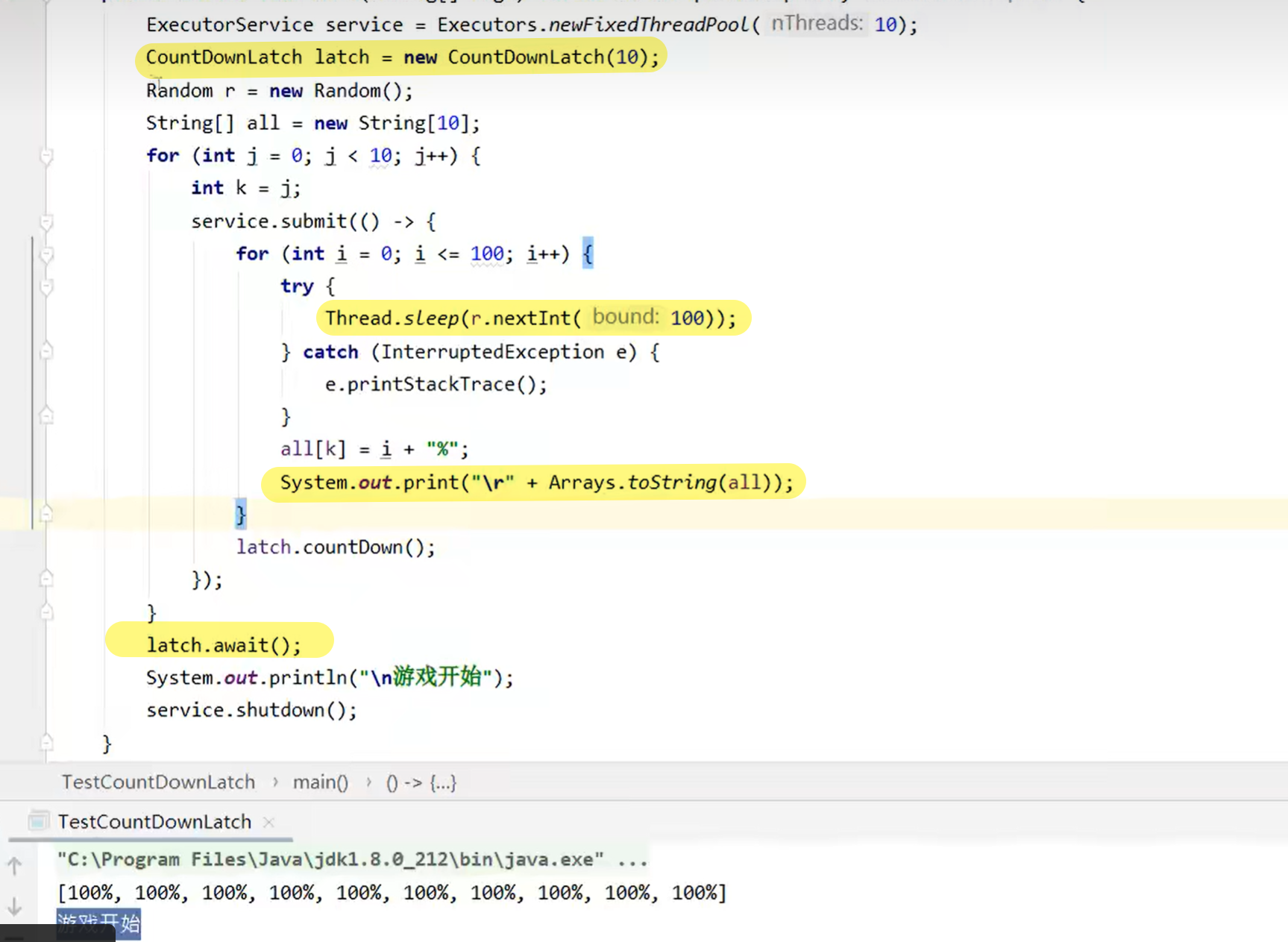Click the lambda () -> {...} breadcrumb
Image resolution: width=1288 pixels, height=942 pixels.
pos(421,782)
